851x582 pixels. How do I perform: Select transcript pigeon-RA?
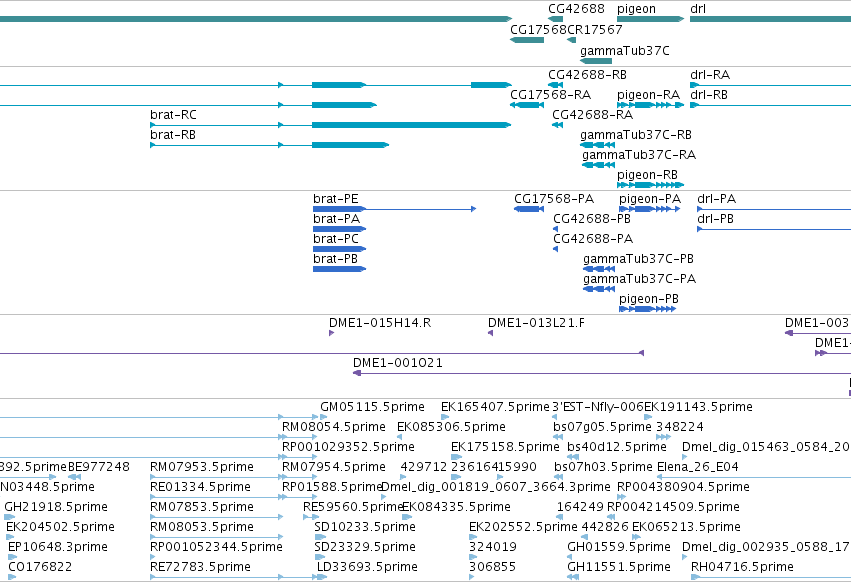(649, 95)
